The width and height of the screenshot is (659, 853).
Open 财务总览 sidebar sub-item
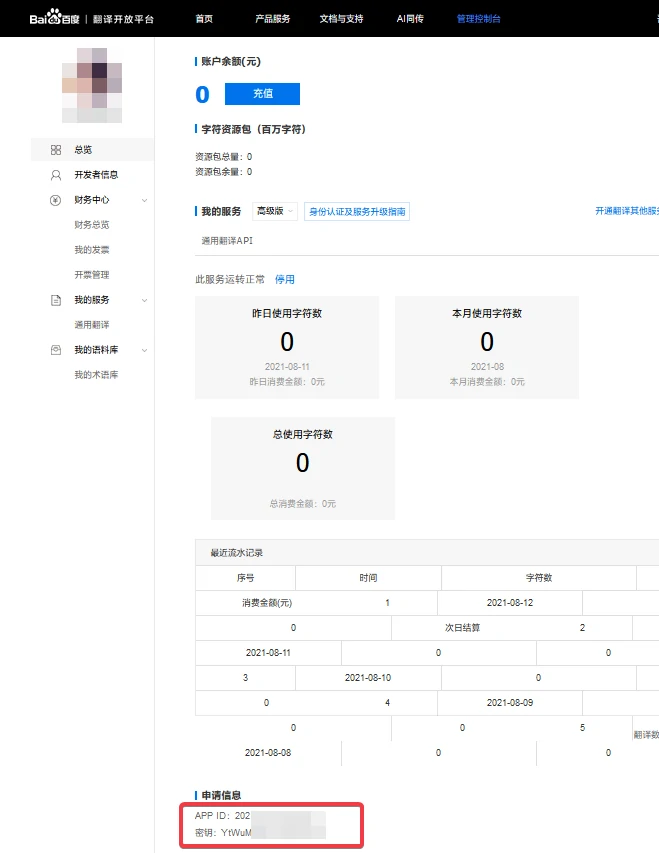pos(92,225)
